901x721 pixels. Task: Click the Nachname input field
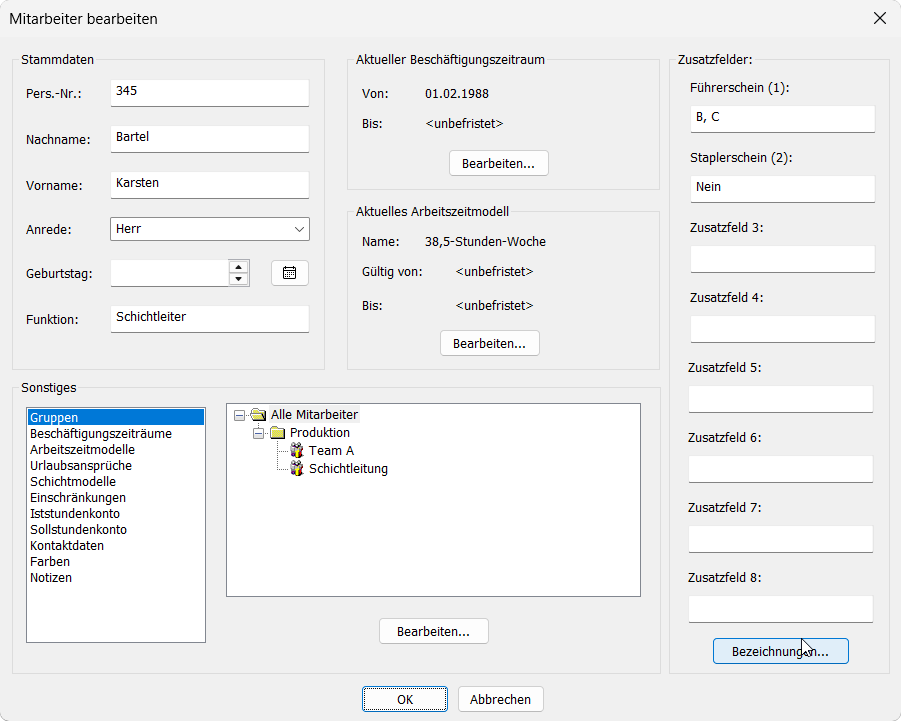[210, 139]
